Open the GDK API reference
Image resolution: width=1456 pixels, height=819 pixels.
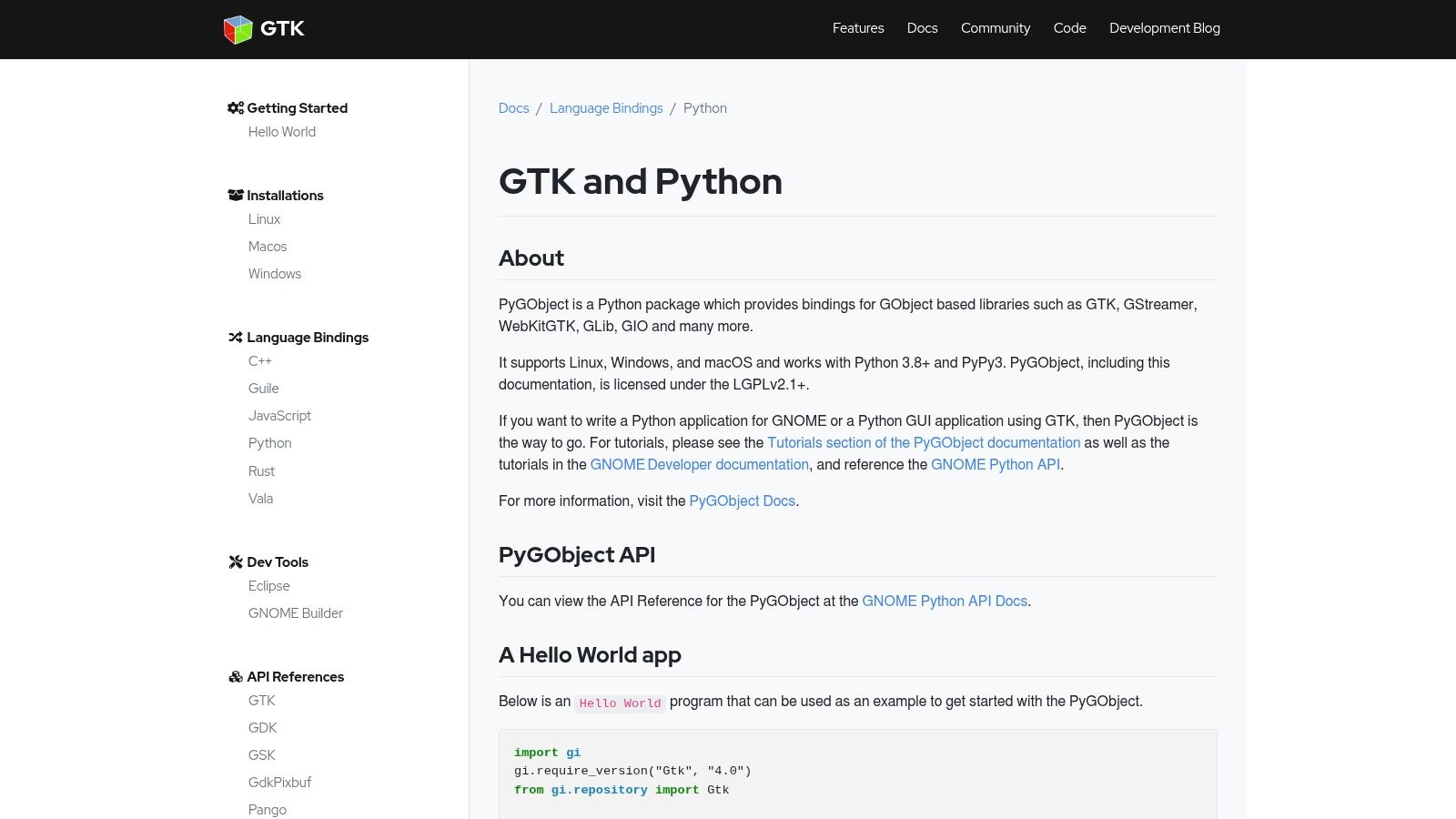pyautogui.click(x=263, y=728)
